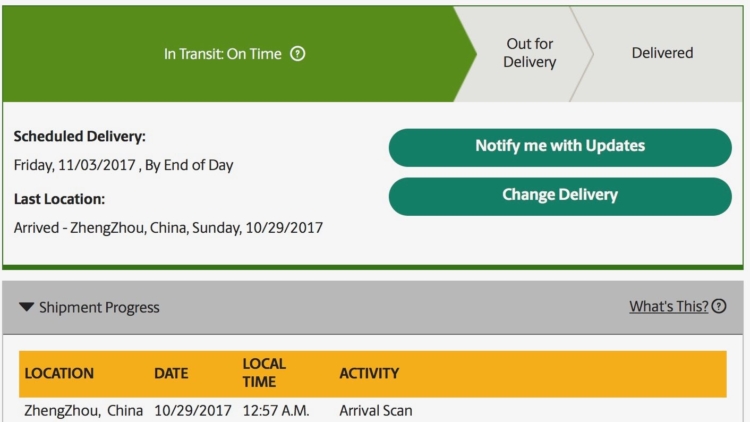Viewport: 750px width, 422px height.
Task: Click the Arrived - ZhengZhou last location text
Action: (168, 228)
